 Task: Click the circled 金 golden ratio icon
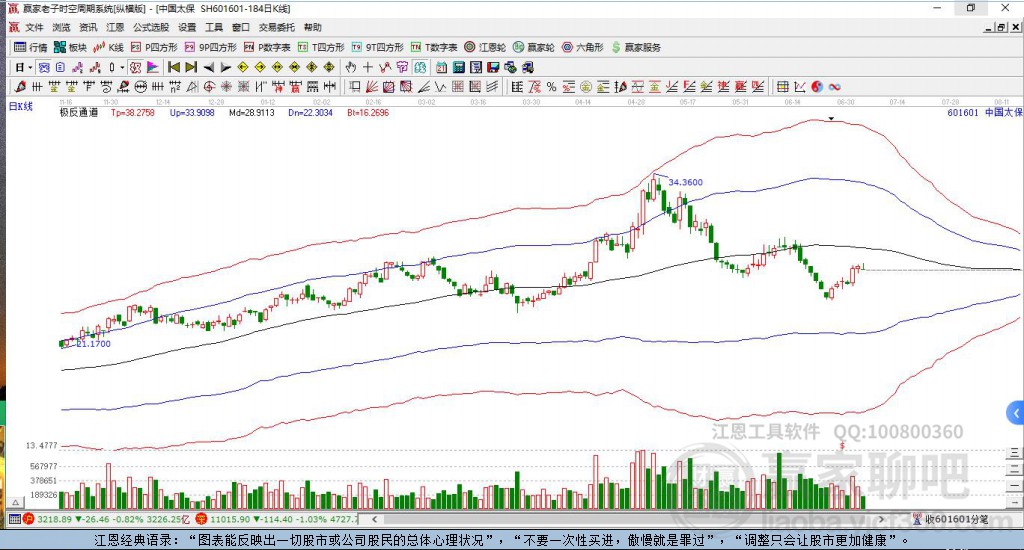point(586,87)
